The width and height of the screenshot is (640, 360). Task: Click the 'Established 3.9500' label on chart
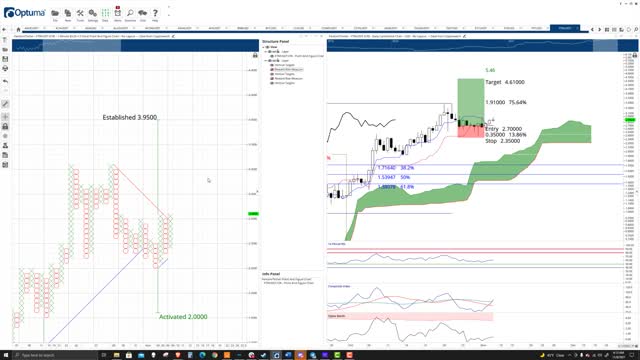[x=129, y=118]
